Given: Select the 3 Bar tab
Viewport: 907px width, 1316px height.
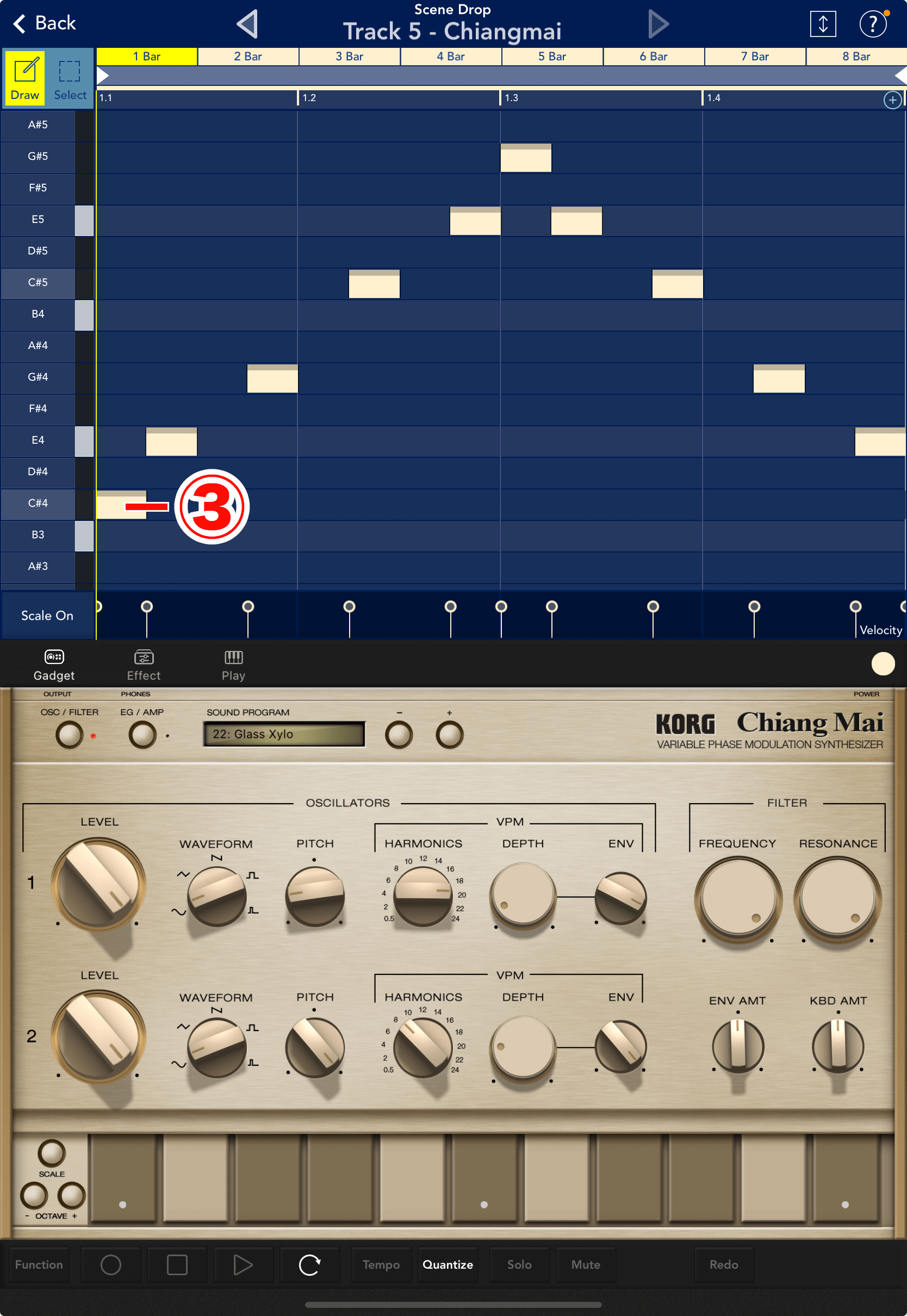Looking at the screenshot, I should pyautogui.click(x=349, y=56).
